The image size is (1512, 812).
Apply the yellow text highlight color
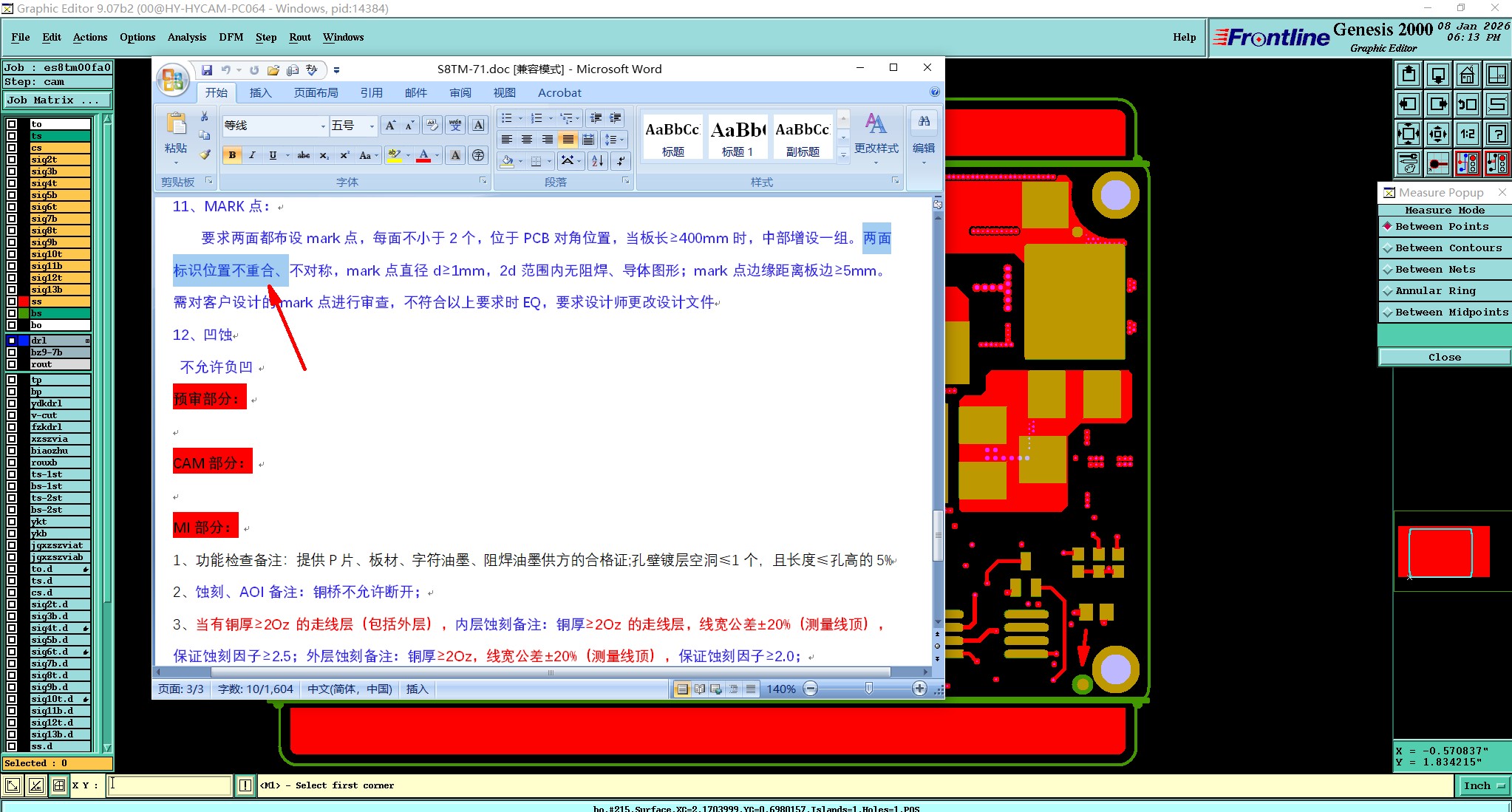click(x=395, y=155)
